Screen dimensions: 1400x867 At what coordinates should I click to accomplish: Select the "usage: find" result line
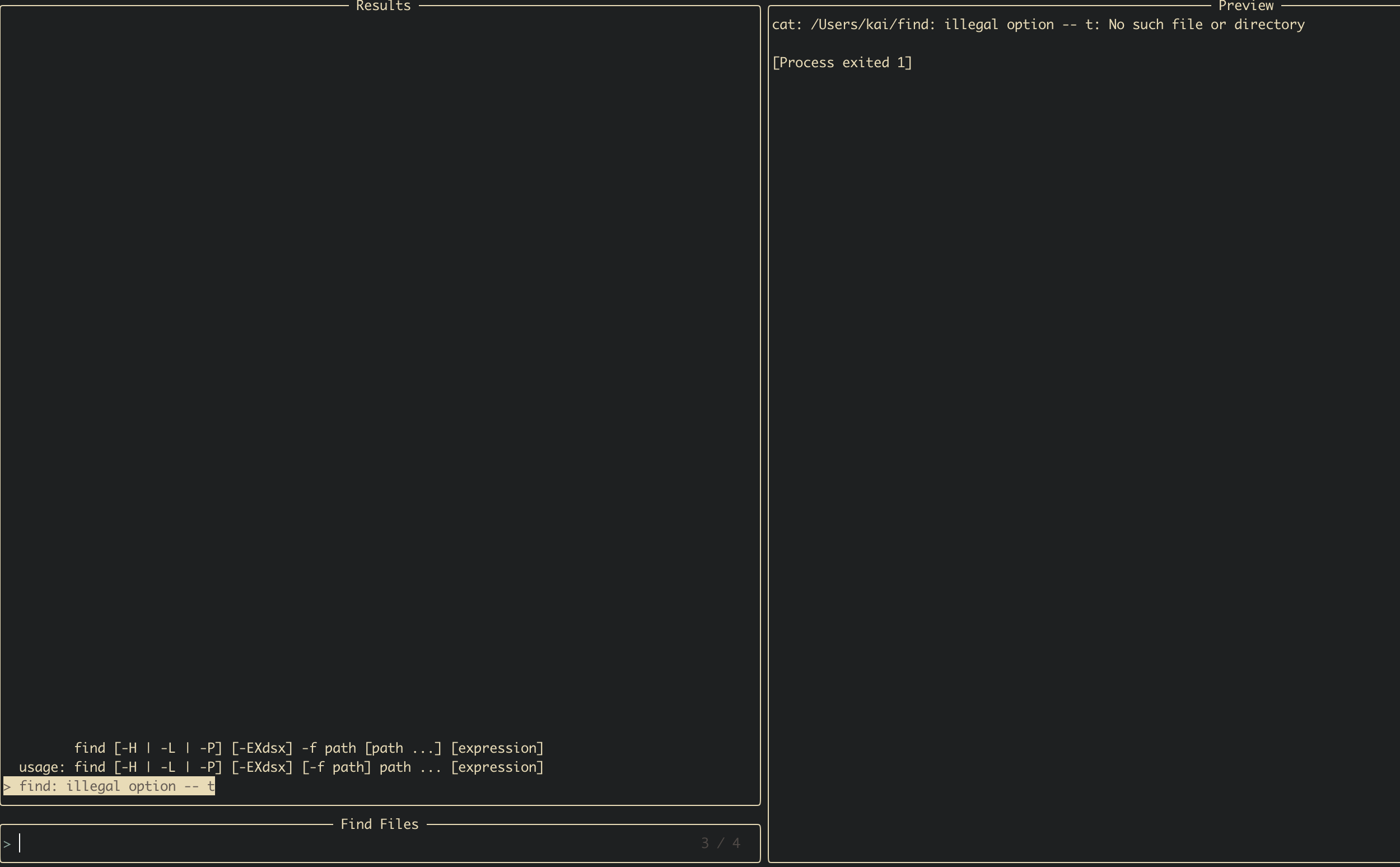281,767
